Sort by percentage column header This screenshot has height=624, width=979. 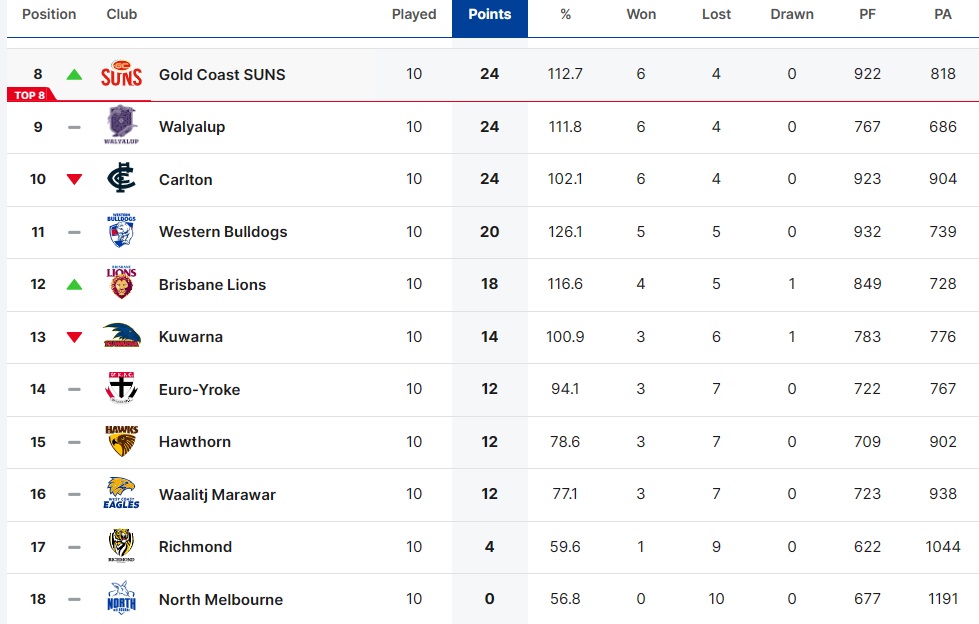565,14
